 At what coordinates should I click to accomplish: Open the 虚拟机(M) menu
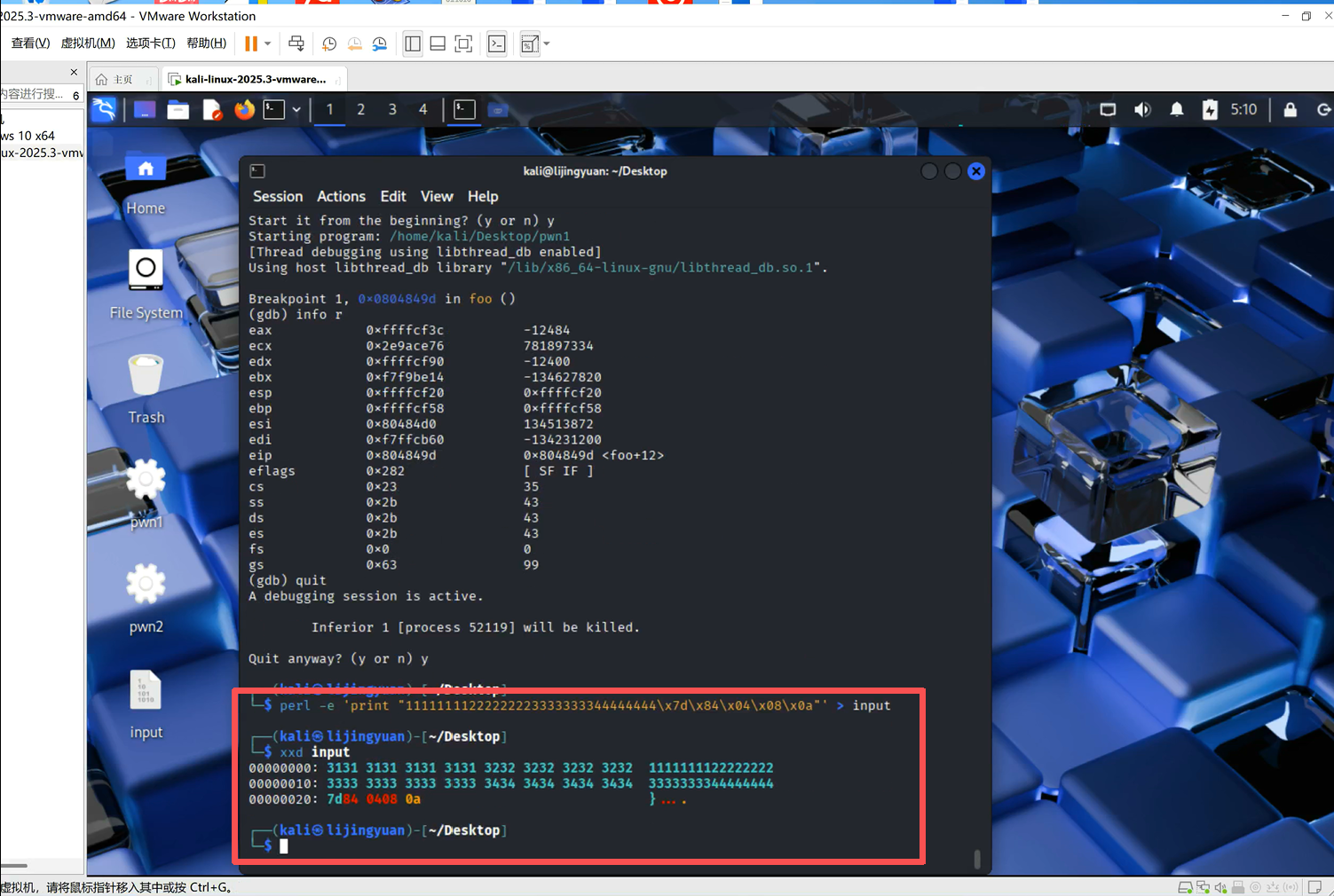tap(88, 43)
